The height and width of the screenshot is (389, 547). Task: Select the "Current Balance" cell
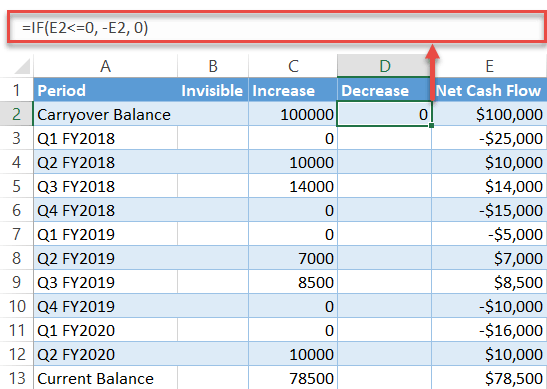(105, 378)
